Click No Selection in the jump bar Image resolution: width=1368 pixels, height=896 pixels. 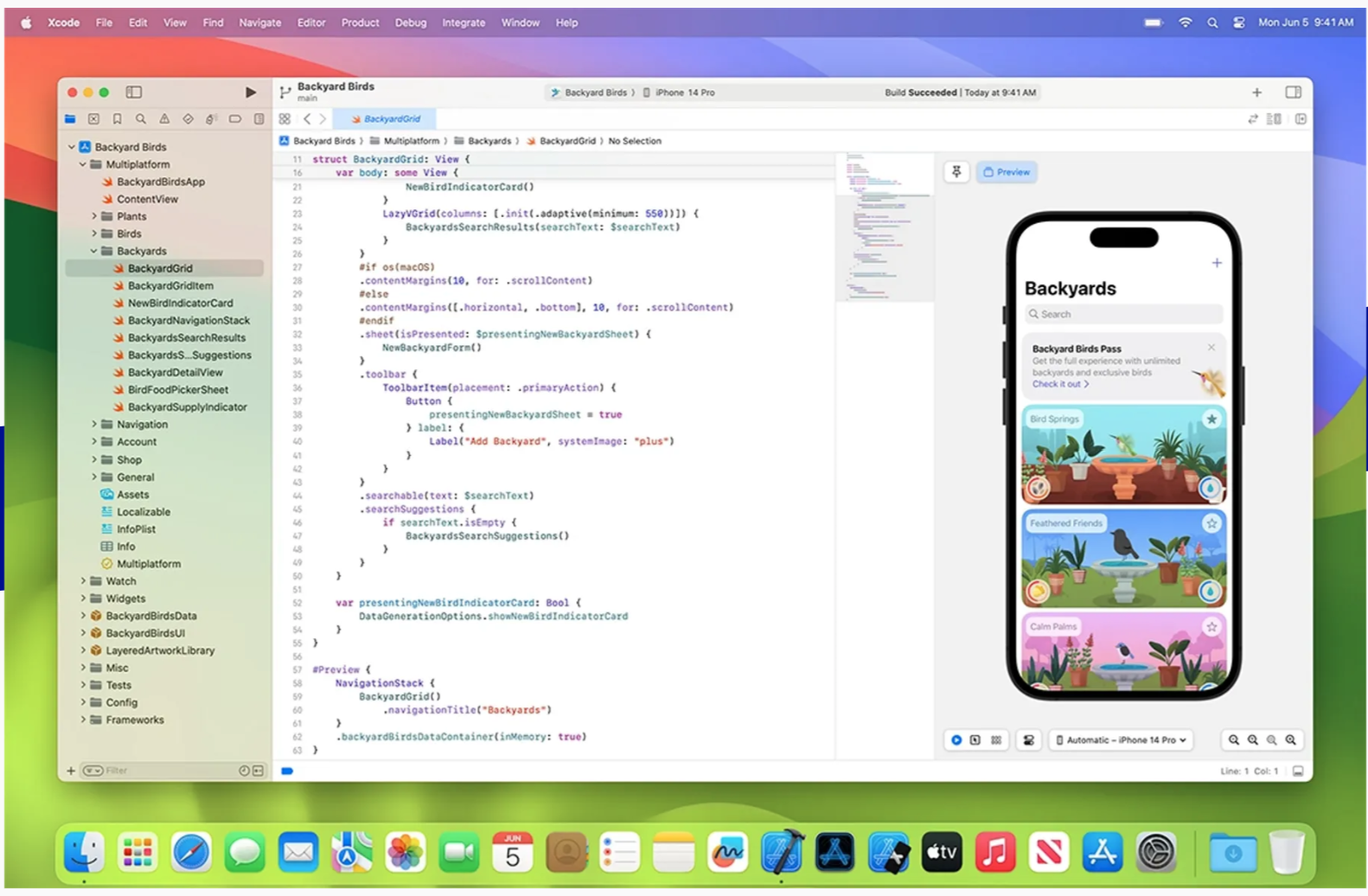point(635,141)
